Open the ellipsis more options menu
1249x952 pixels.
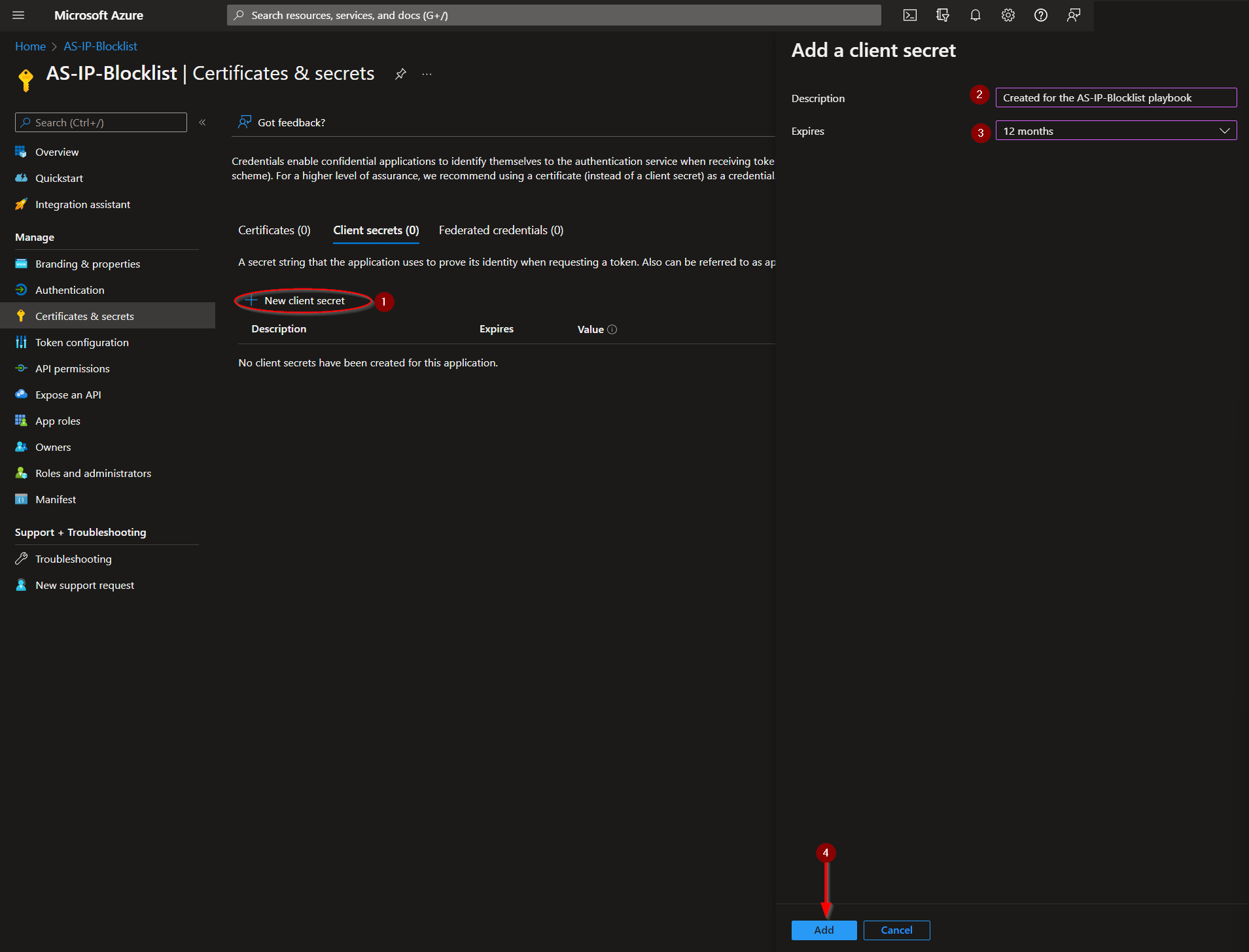coord(427,74)
